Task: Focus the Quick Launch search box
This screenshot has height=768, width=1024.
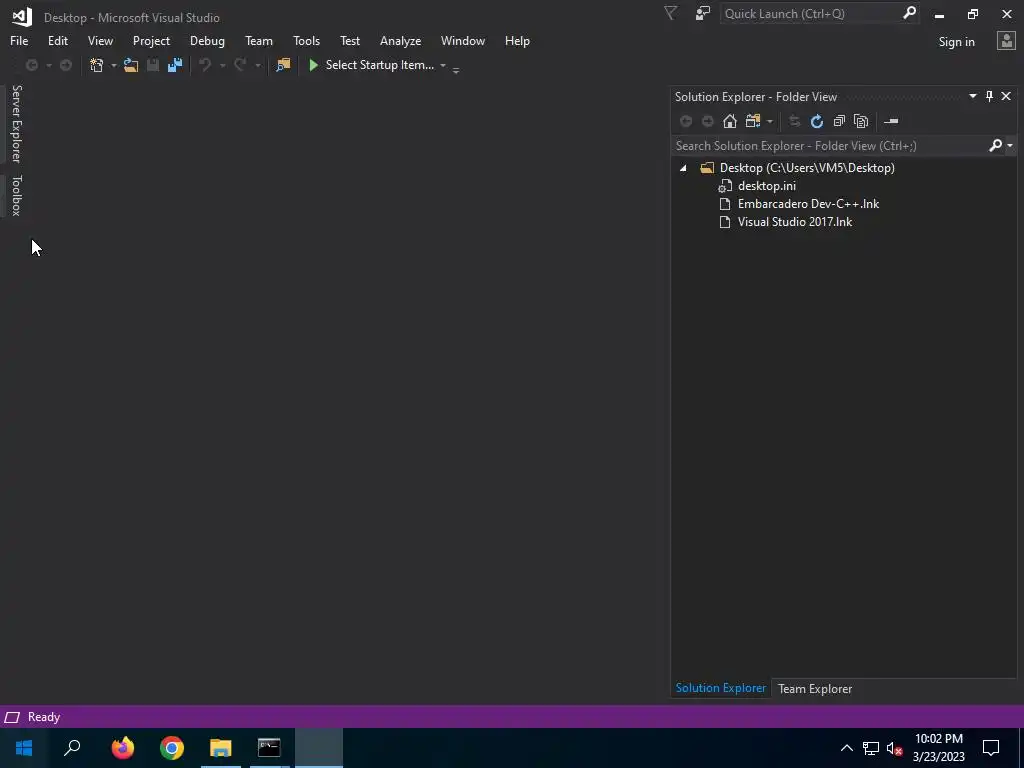Action: 810,14
